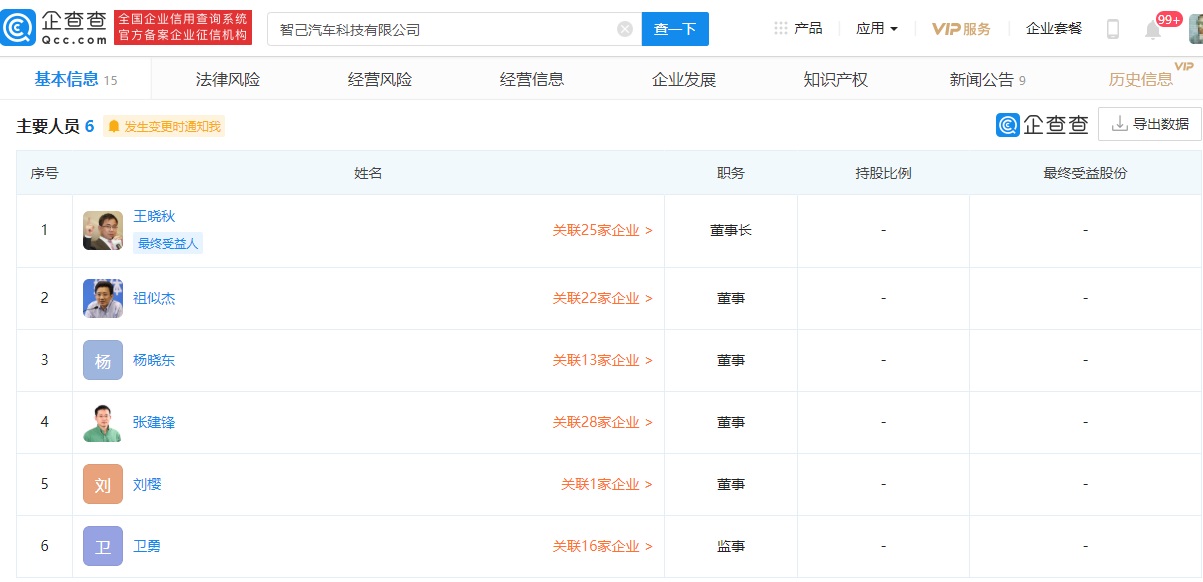The height and width of the screenshot is (582, 1203).
Task: Open the 企业发展 tab
Action: 684,79
